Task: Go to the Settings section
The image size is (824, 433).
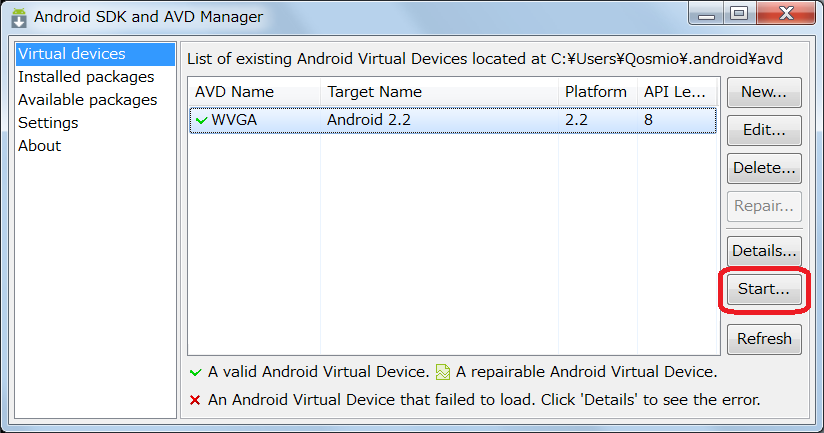Action: coord(48,123)
